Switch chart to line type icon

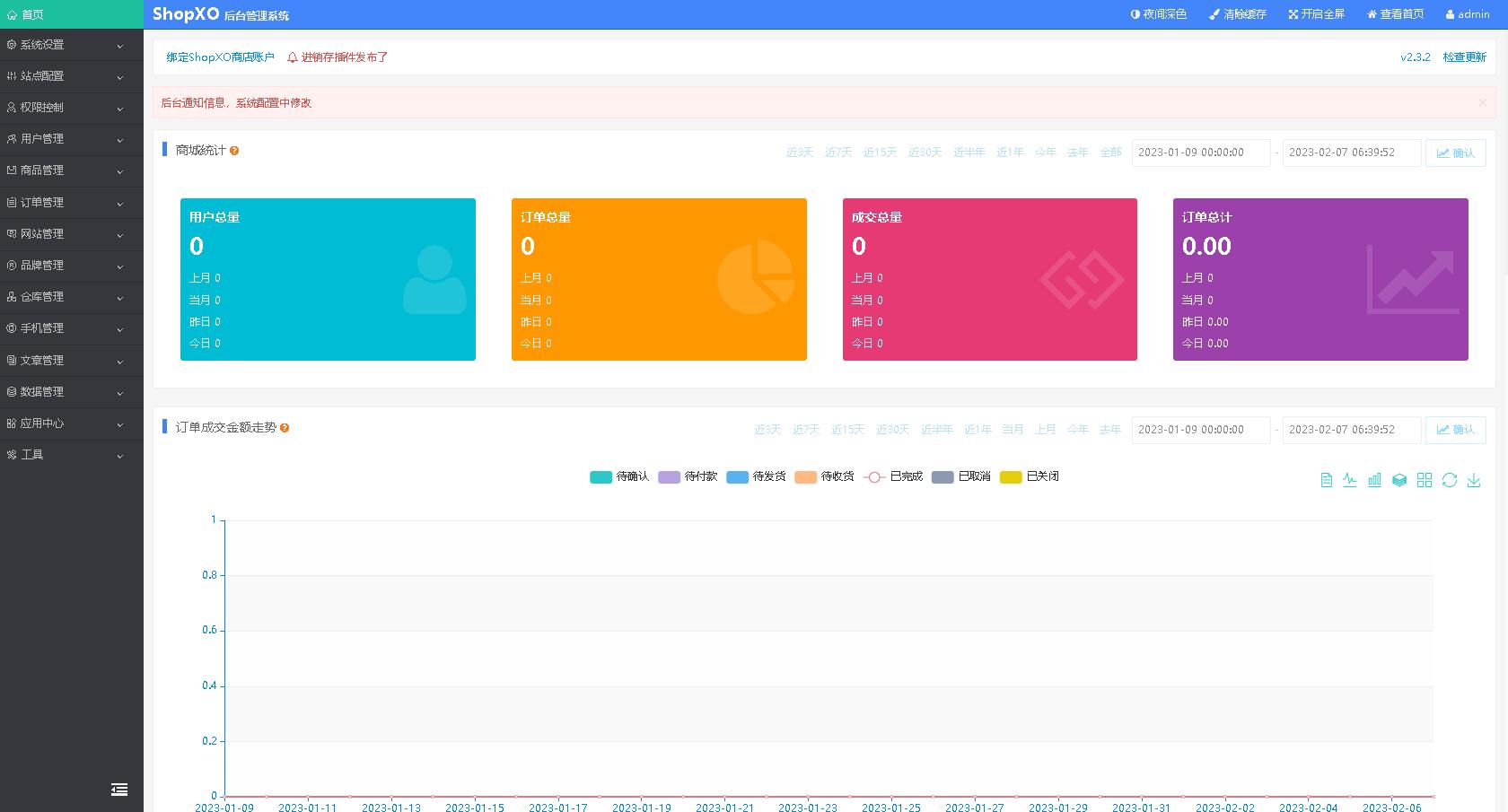[x=1350, y=480]
